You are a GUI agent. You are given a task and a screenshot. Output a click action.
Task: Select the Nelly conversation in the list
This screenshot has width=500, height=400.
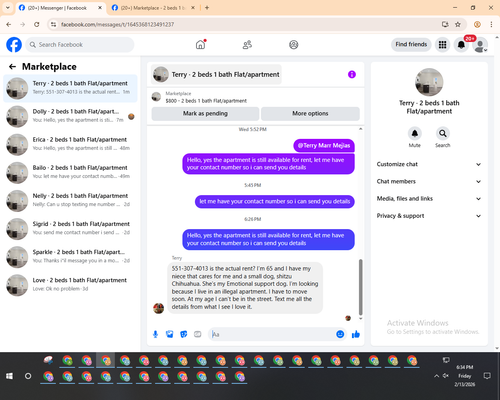(x=70, y=201)
